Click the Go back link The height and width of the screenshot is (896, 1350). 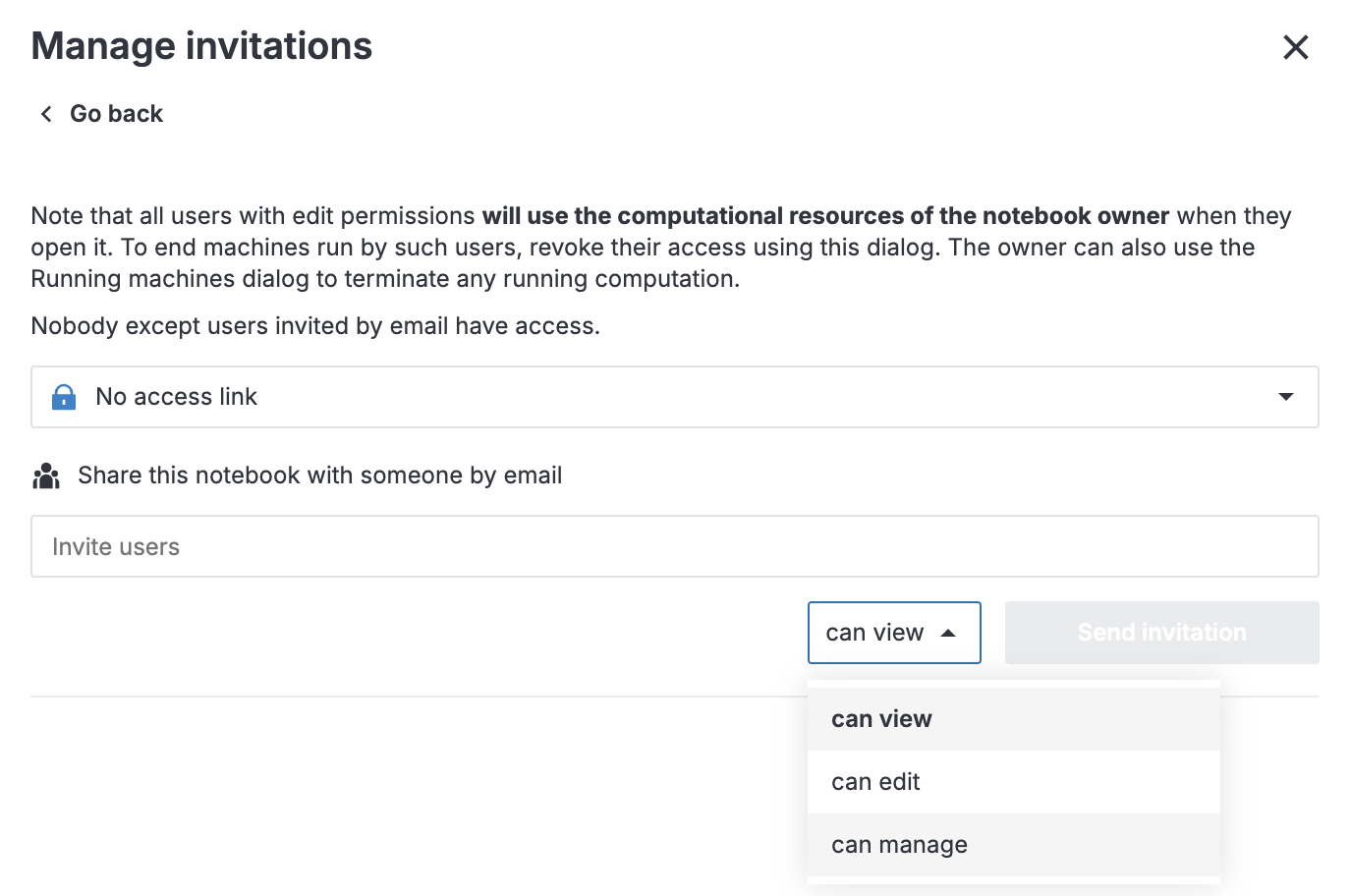point(116,113)
